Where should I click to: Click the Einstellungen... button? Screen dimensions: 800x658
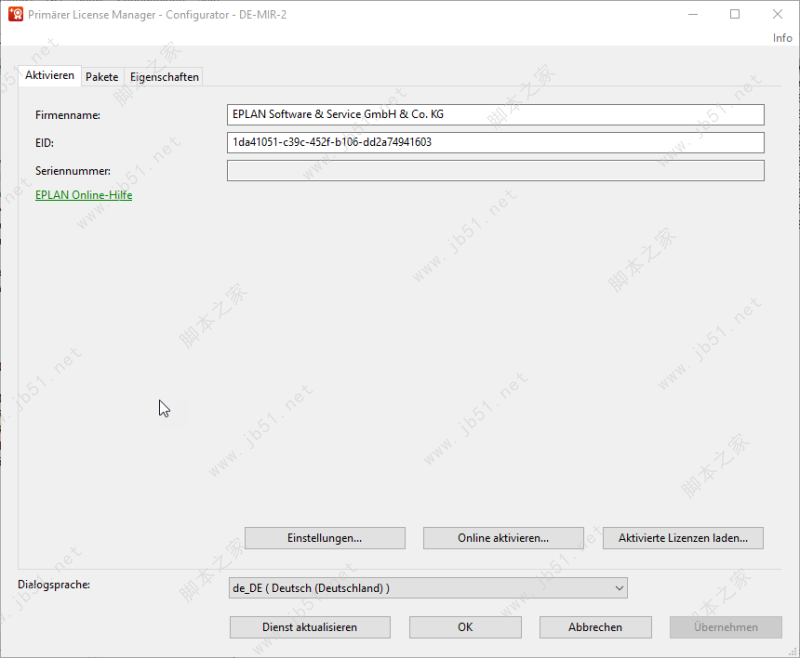pos(325,538)
